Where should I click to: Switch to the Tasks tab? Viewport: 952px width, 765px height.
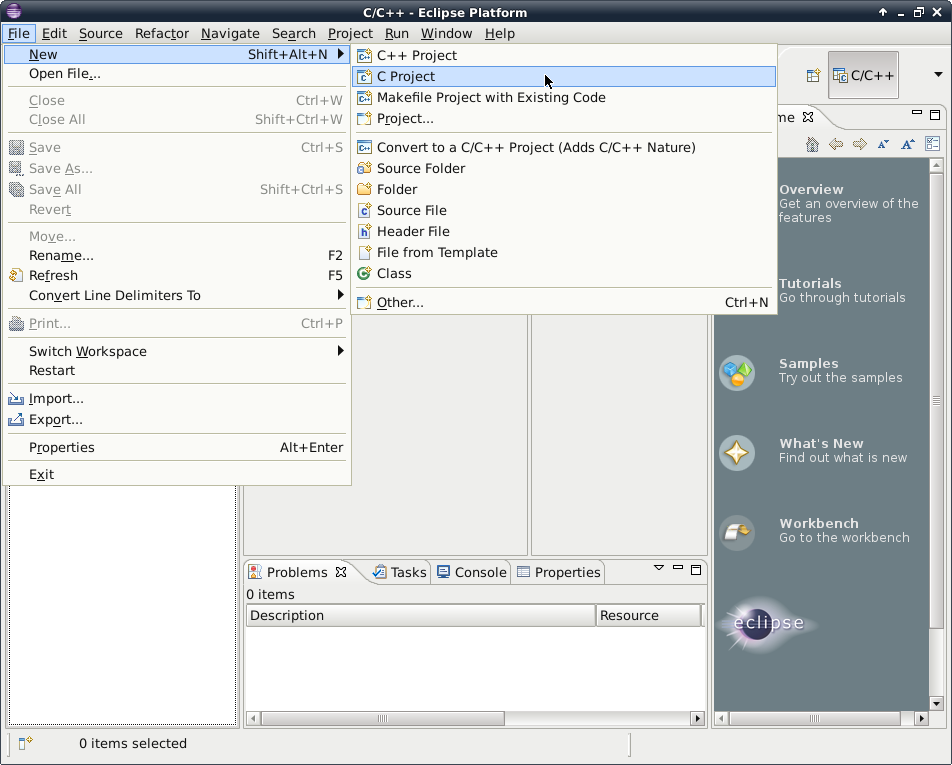pos(400,573)
